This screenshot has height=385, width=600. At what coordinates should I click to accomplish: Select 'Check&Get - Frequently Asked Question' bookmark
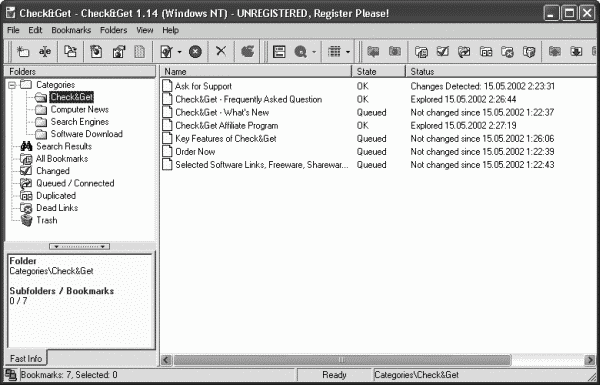click(249, 99)
